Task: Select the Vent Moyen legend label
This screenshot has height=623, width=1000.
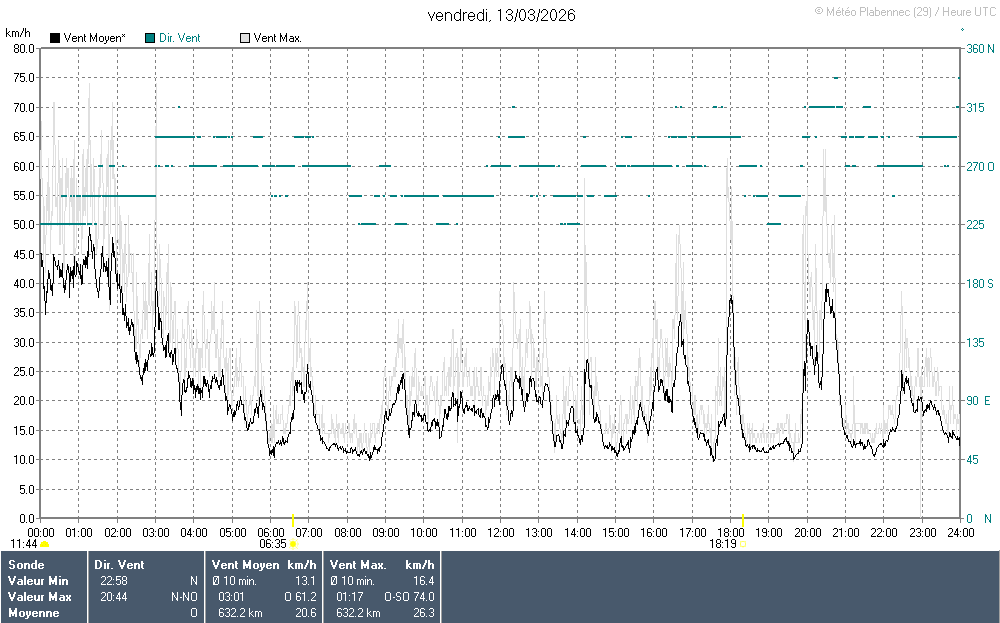Action: coord(95,38)
